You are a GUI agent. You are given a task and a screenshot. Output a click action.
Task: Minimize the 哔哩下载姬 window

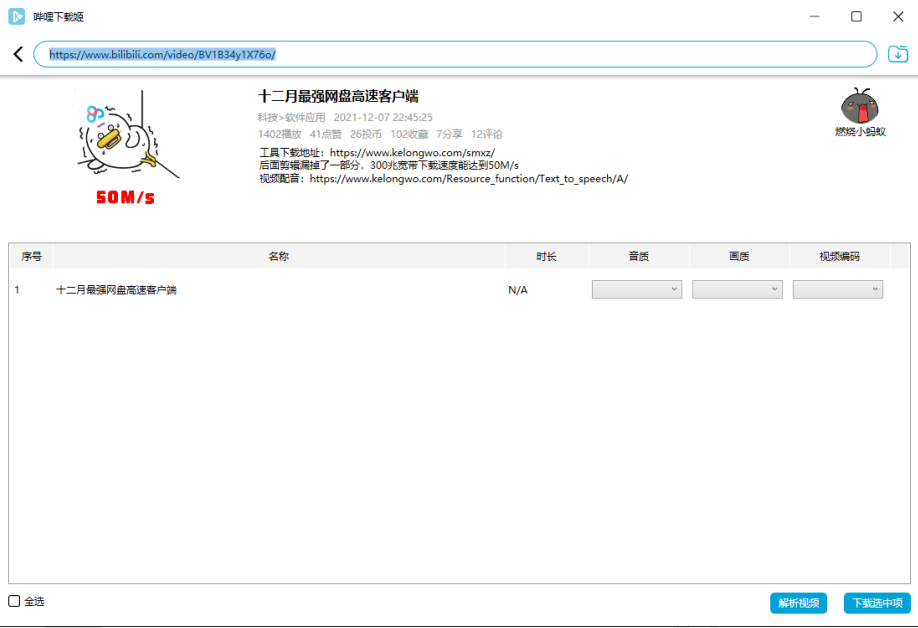pos(814,16)
